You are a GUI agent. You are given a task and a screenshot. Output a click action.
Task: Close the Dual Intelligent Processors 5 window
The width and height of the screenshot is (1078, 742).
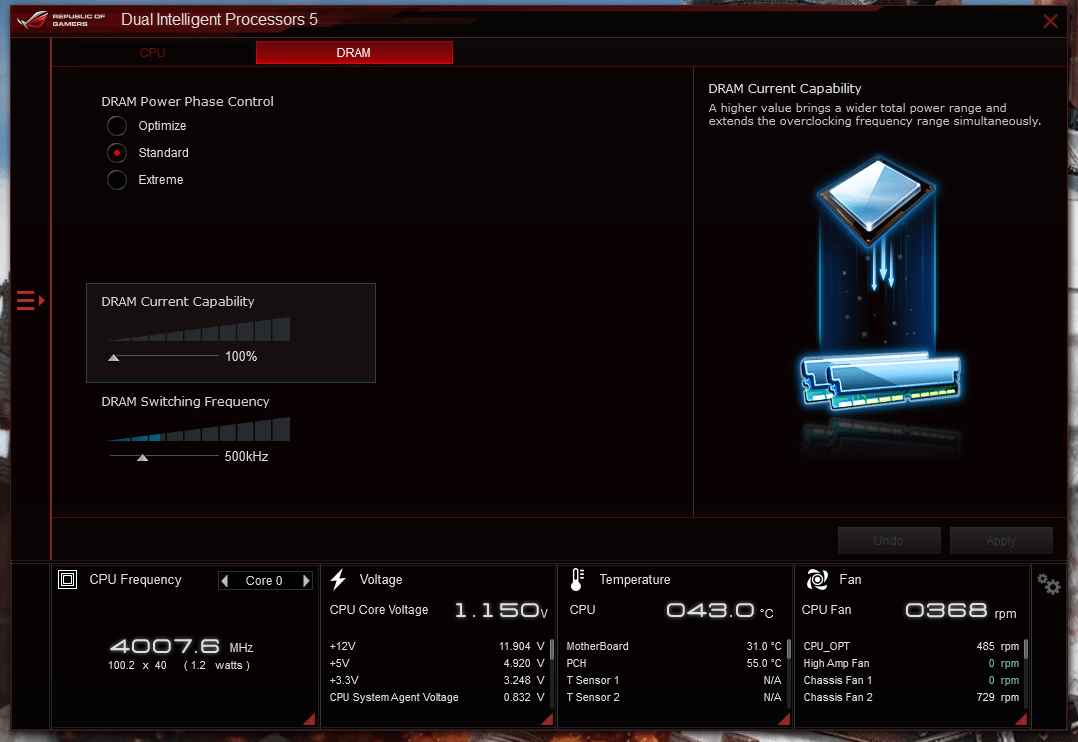(1050, 21)
